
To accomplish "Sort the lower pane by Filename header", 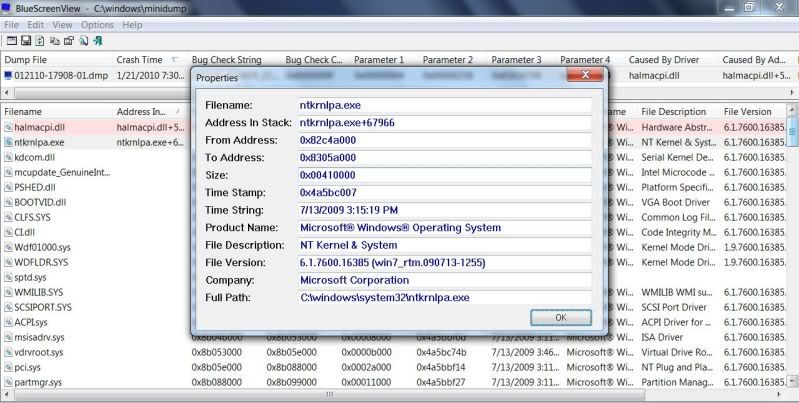I will point(56,112).
